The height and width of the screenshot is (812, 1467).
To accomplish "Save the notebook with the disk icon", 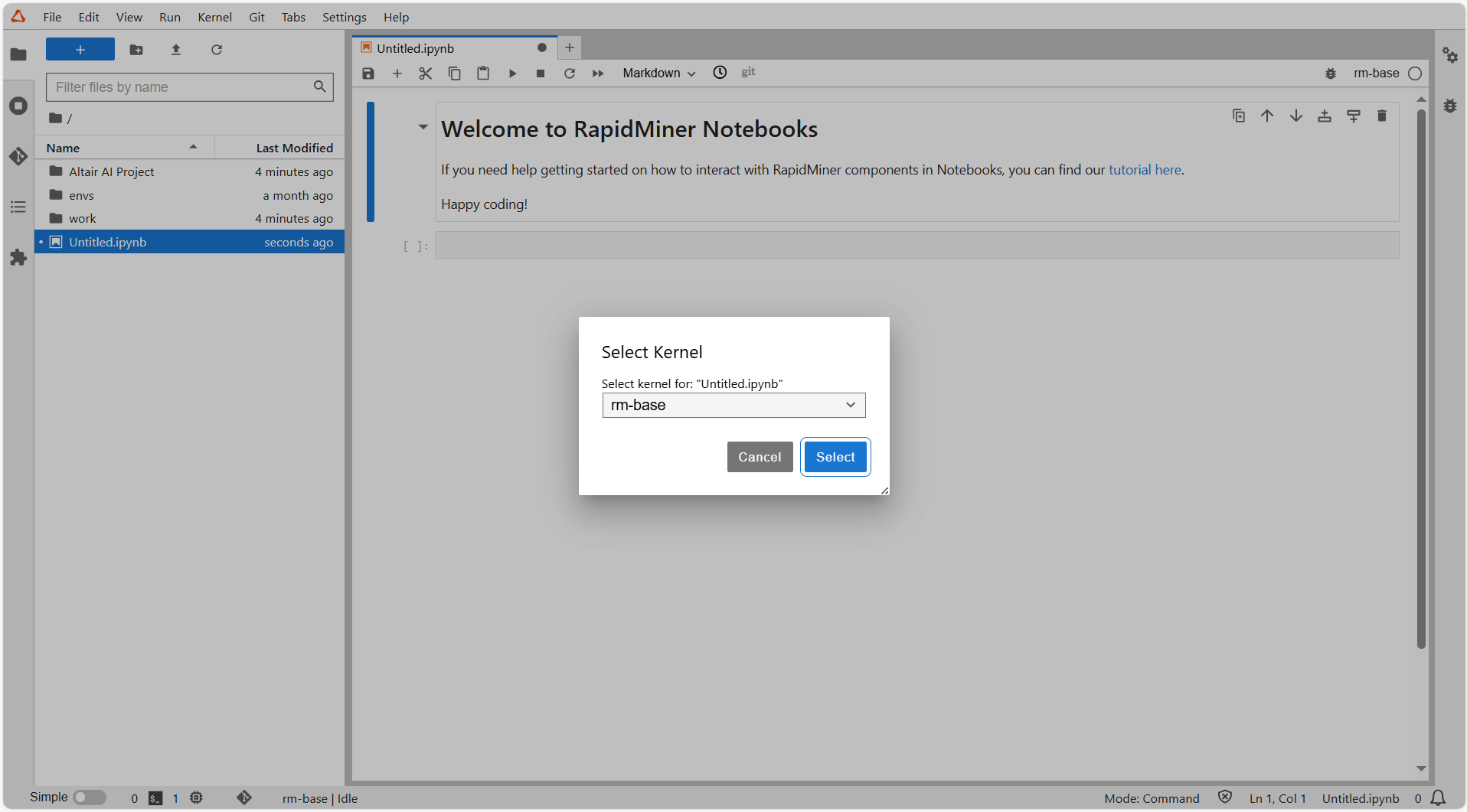I will coord(368,73).
